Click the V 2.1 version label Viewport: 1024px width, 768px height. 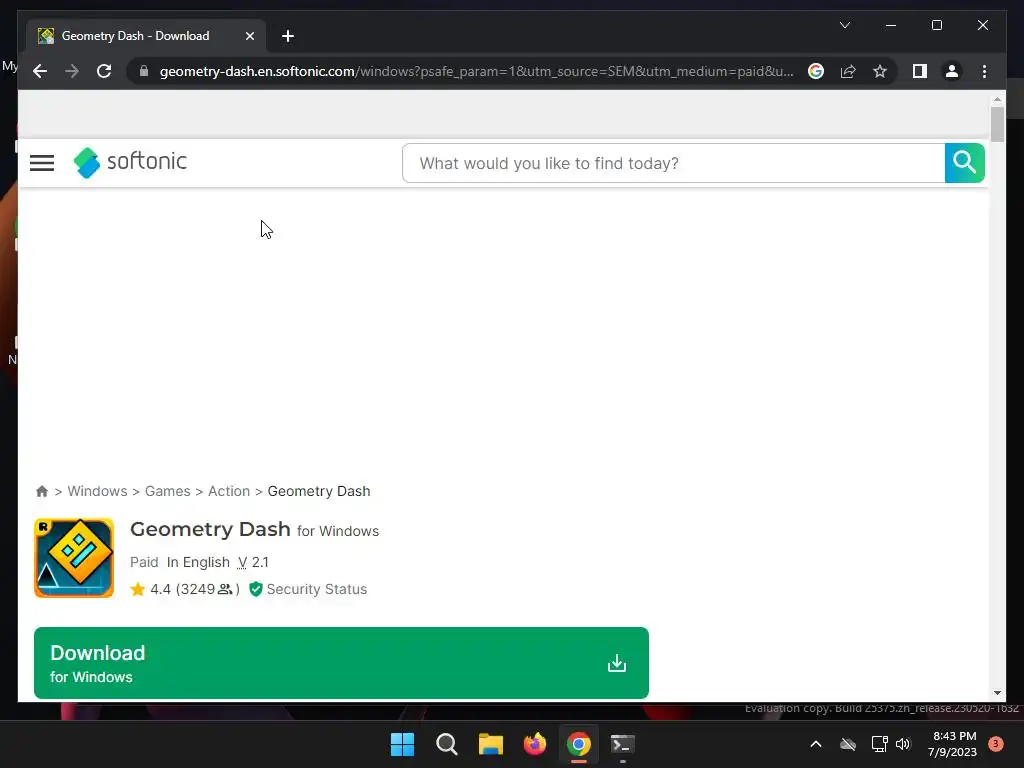(253, 562)
